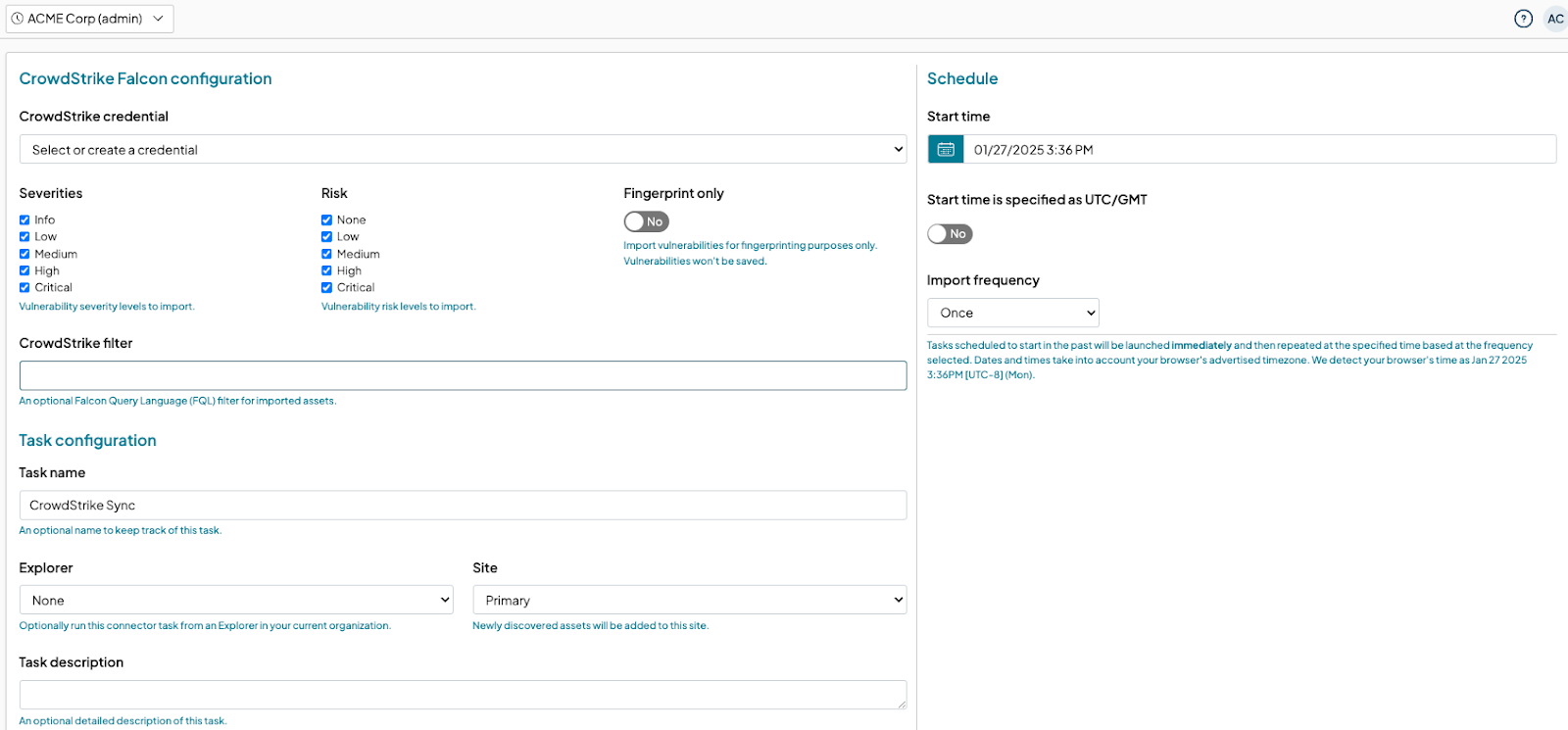This screenshot has width=1568, height=730.
Task: Toggle Start time specified as UTC/GMT switch
Action: (950, 233)
